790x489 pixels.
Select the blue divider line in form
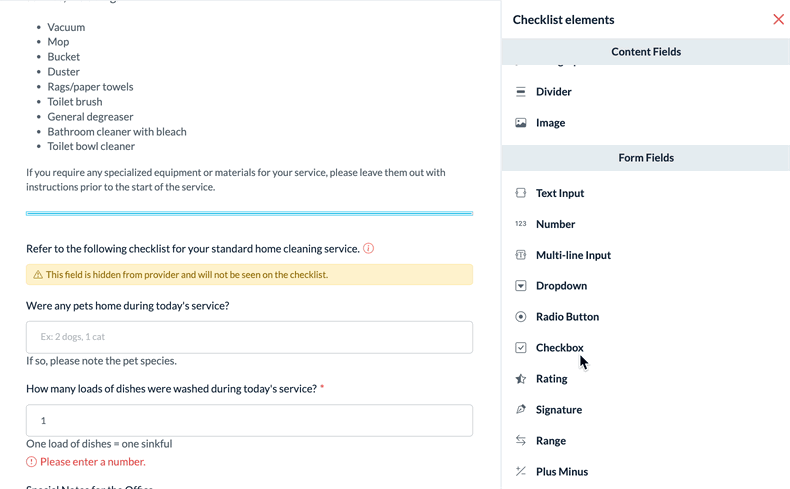click(249, 214)
